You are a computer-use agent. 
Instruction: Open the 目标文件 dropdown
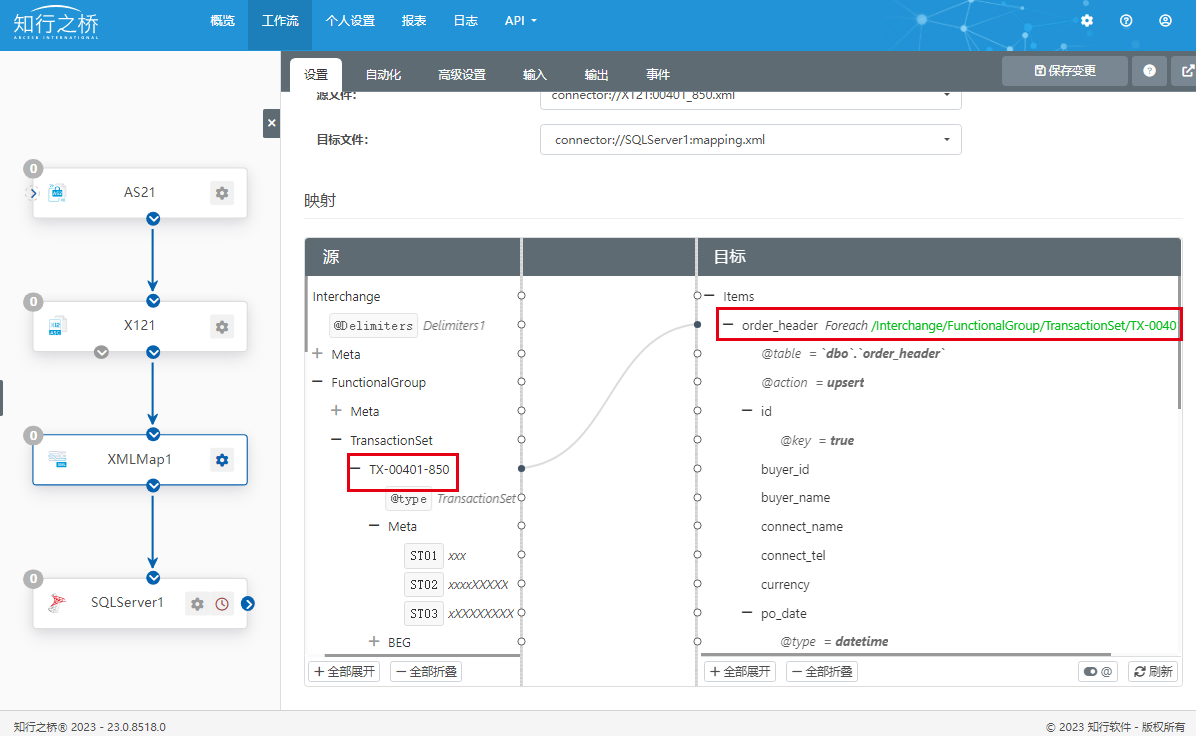click(x=751, y=140)
